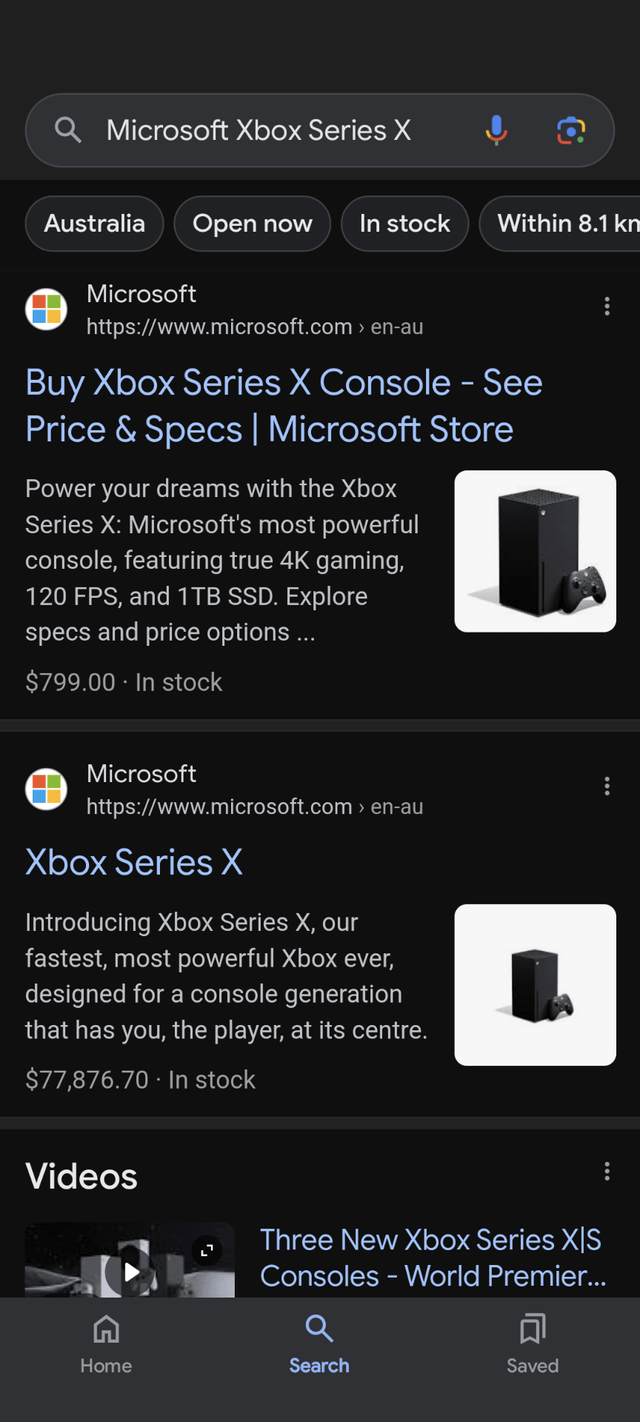The width and height of the screenshot is (640, 1422).
Task: Open Google Lens camera search
Action: [571, 130]
